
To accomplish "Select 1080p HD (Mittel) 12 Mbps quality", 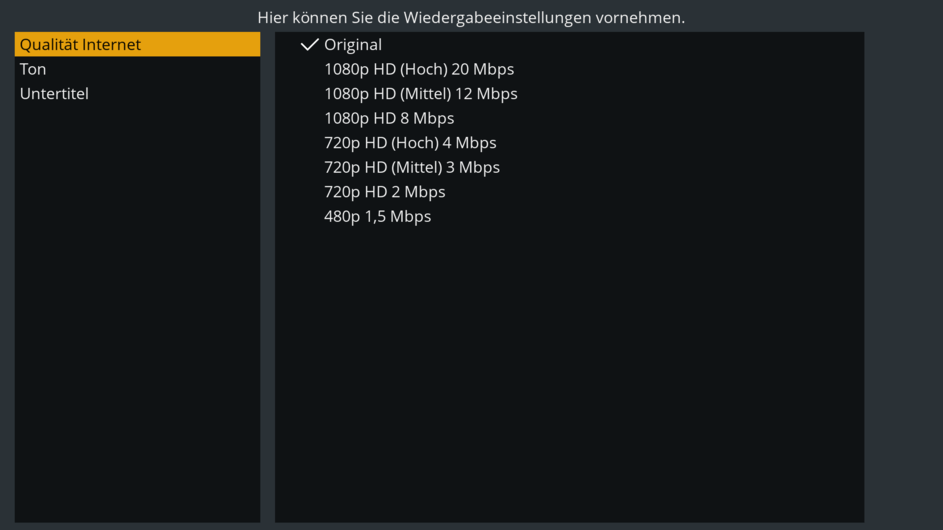I will point(420,94).
